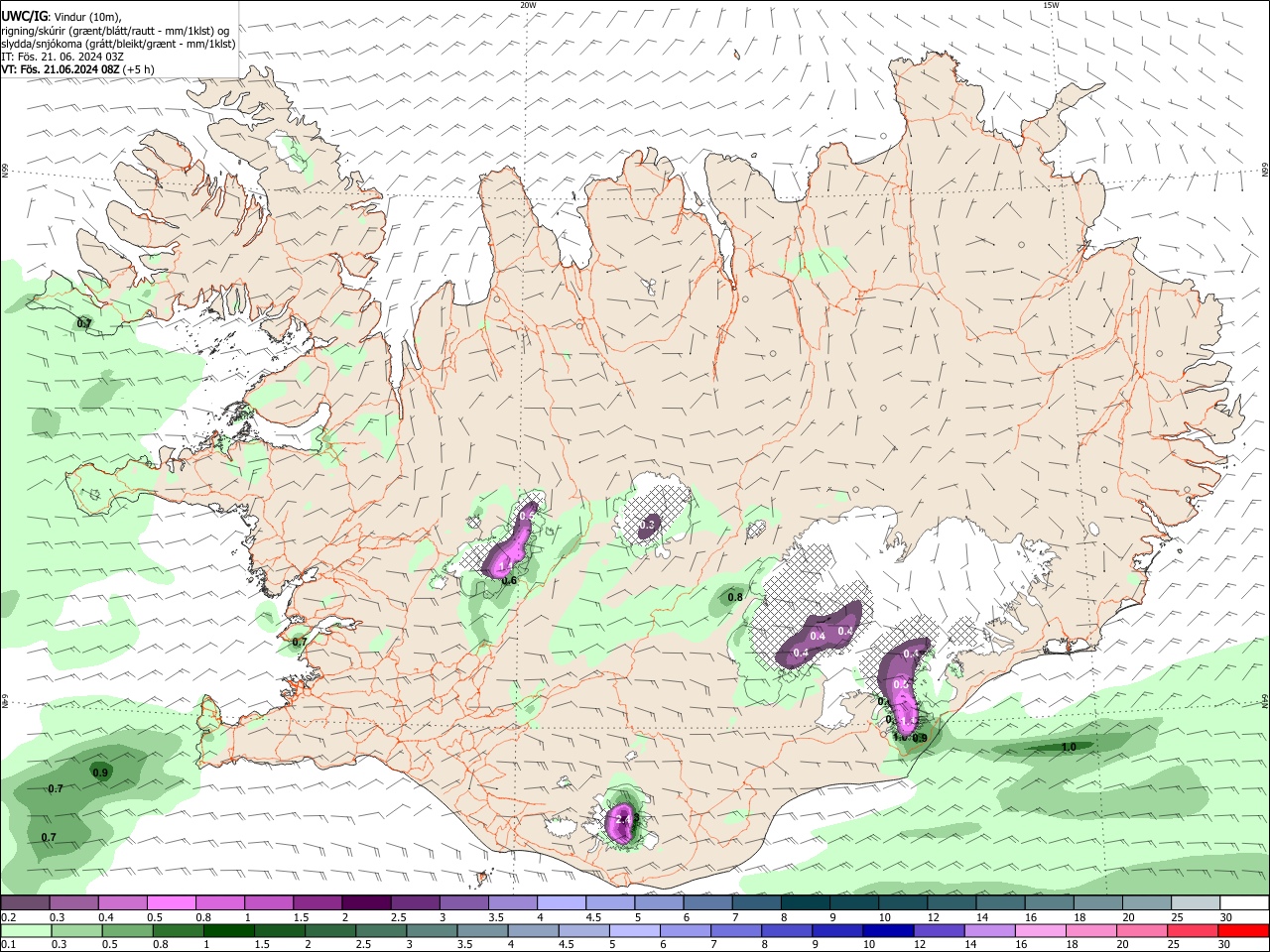Pick the dark teal swatch in the snow legend row
Viewport: 1270px width, 952px height.
(805, 902)
